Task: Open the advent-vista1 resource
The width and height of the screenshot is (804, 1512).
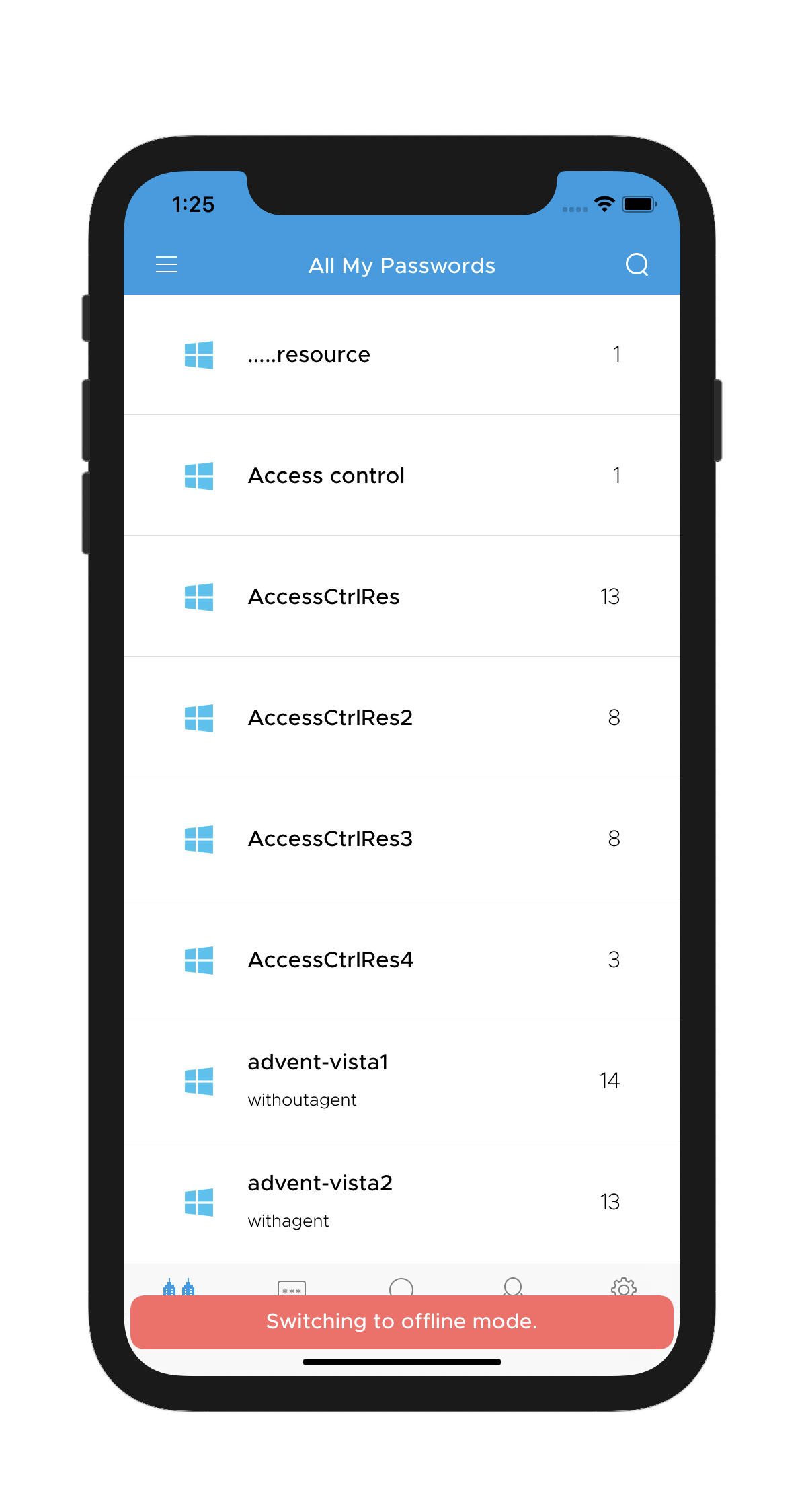Action: 402,1080
